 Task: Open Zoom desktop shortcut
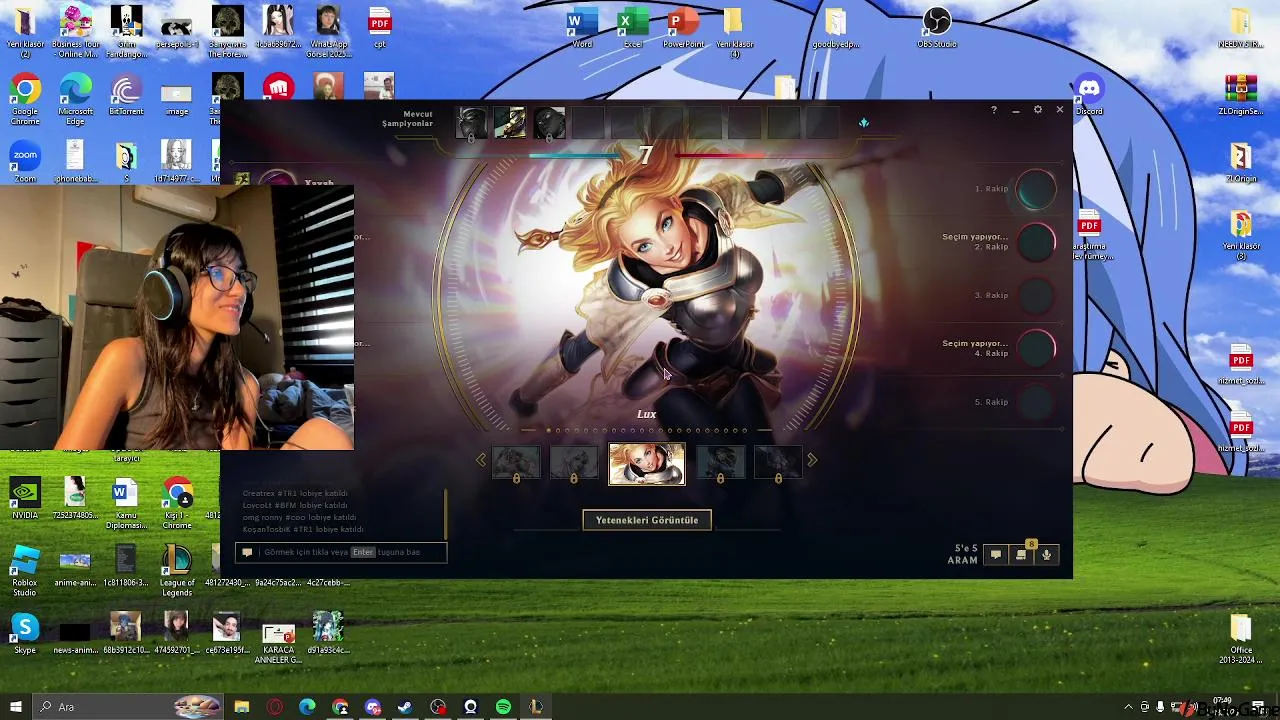[25, 163]
